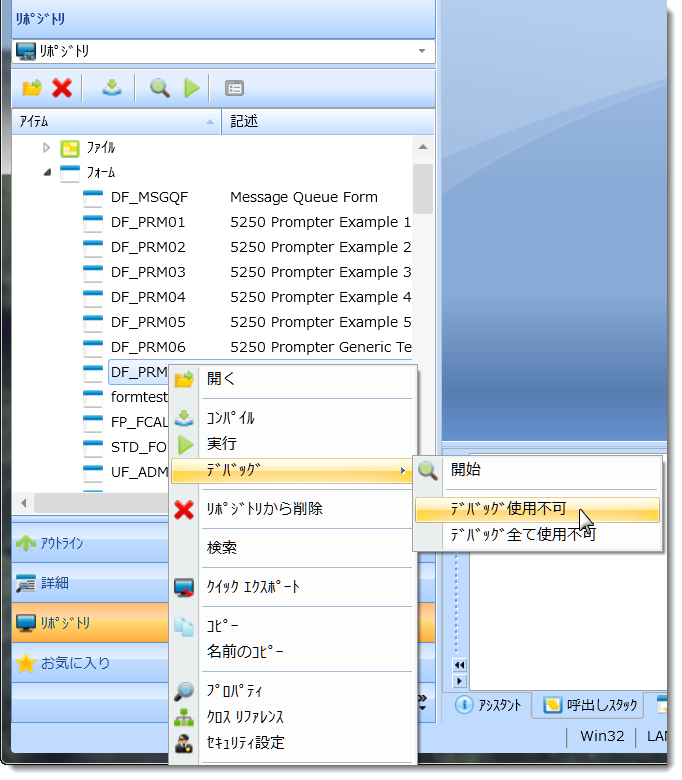682x780 pixels.
Task: Select デバッグ使用不可 in the submenu
Action: [x=537, y=509]
